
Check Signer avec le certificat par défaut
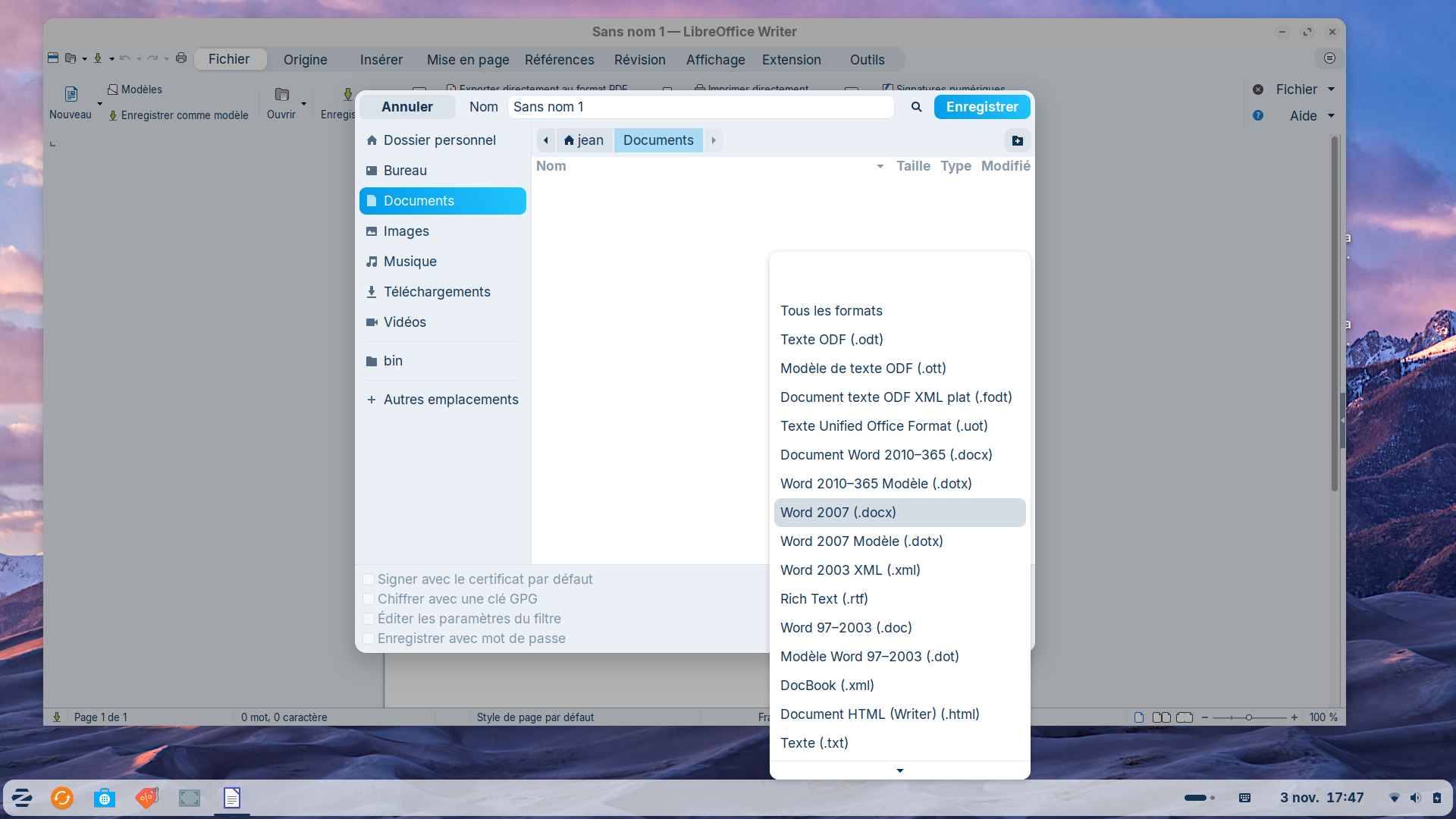369,579
